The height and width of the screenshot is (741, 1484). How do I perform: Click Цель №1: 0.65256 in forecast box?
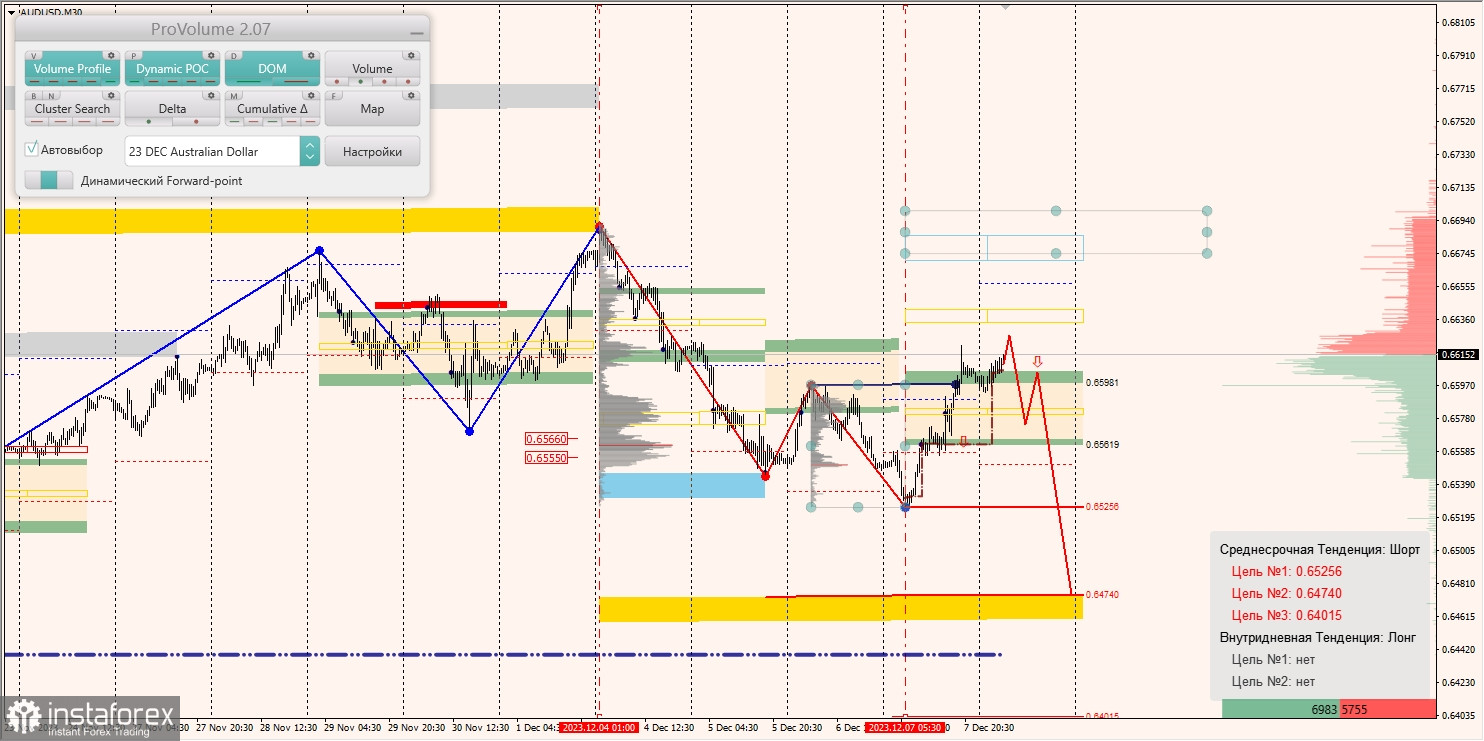pos(1286,571)
